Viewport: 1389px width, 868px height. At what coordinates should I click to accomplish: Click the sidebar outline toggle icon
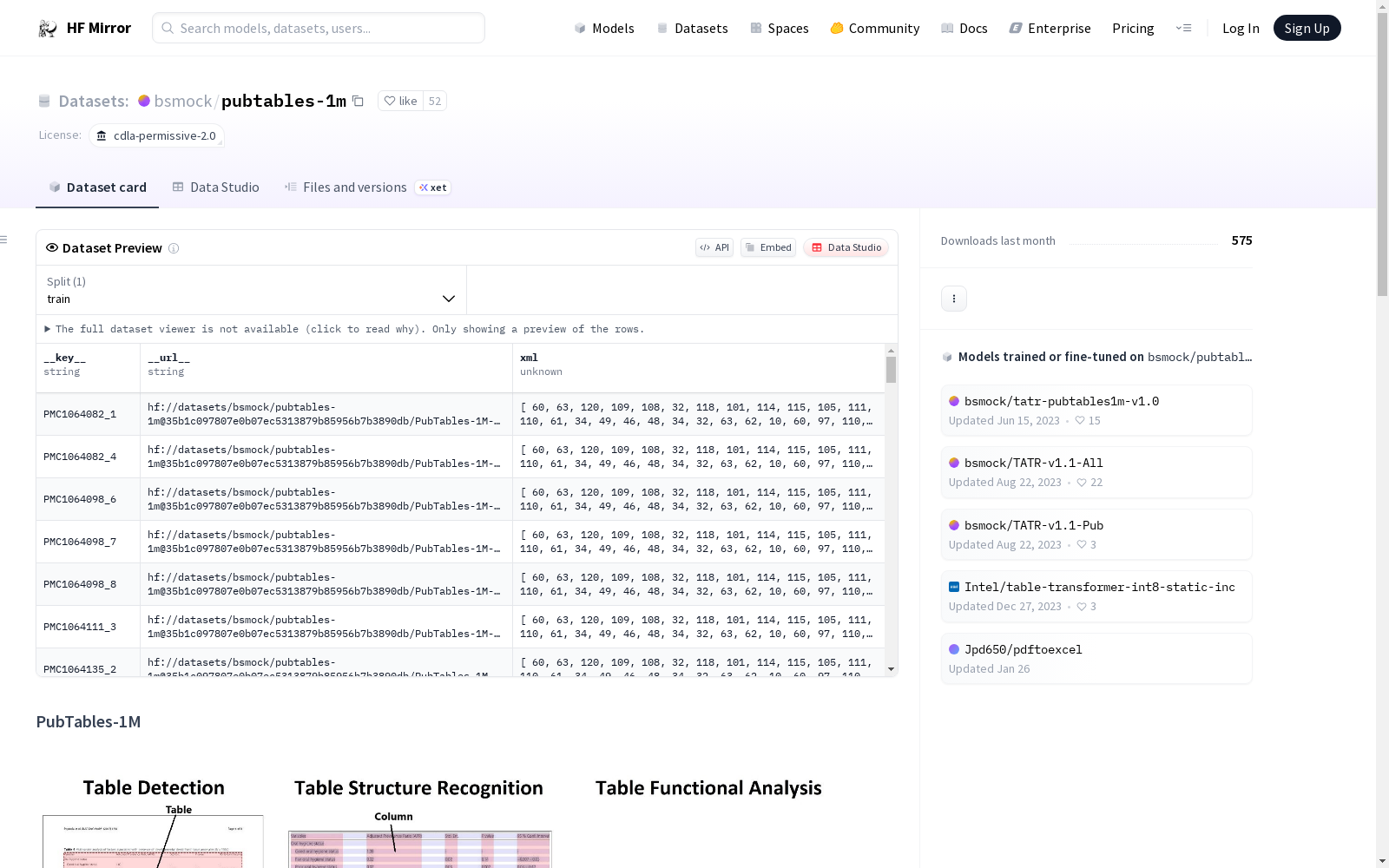[4, 240]
